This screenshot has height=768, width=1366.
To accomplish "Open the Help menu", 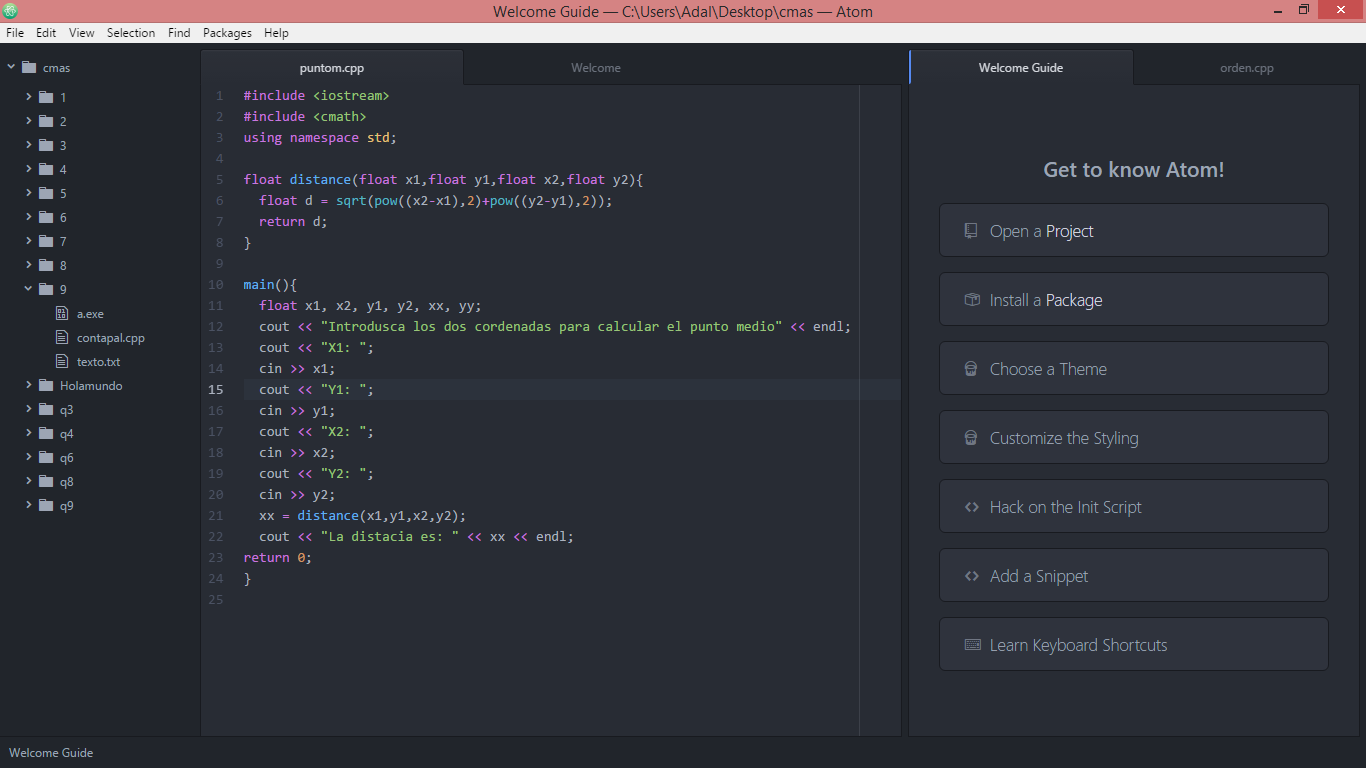I will pyautogui.click(x=276, y=33).
